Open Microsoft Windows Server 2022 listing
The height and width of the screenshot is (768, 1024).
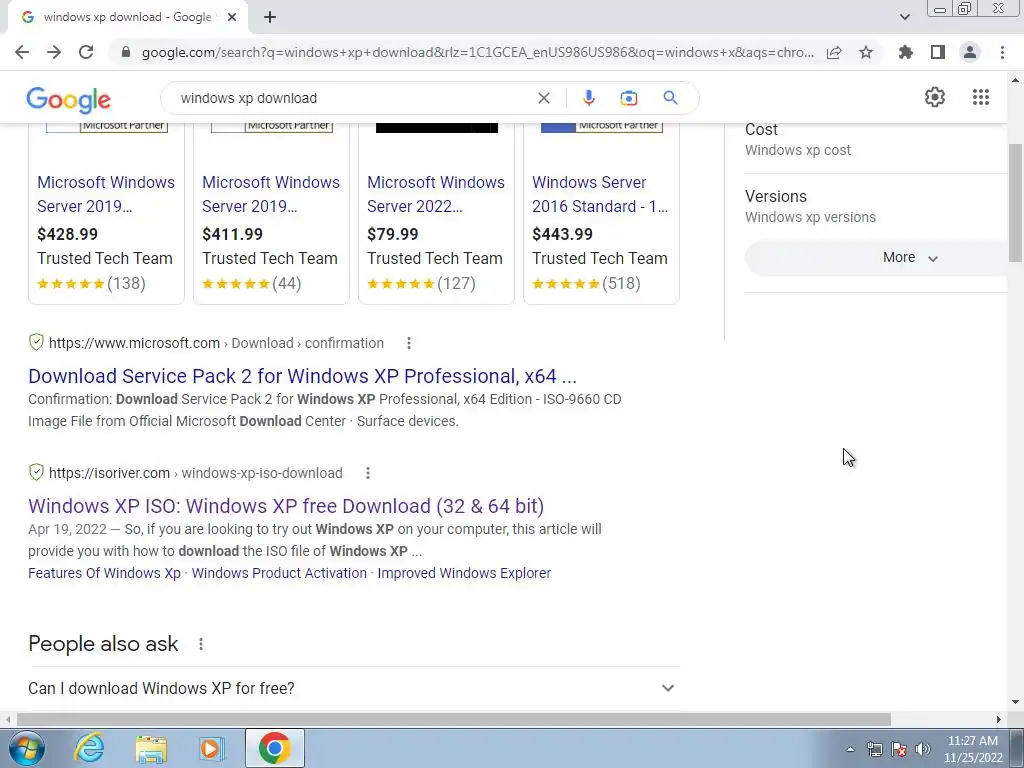click(x=436, y=194)
